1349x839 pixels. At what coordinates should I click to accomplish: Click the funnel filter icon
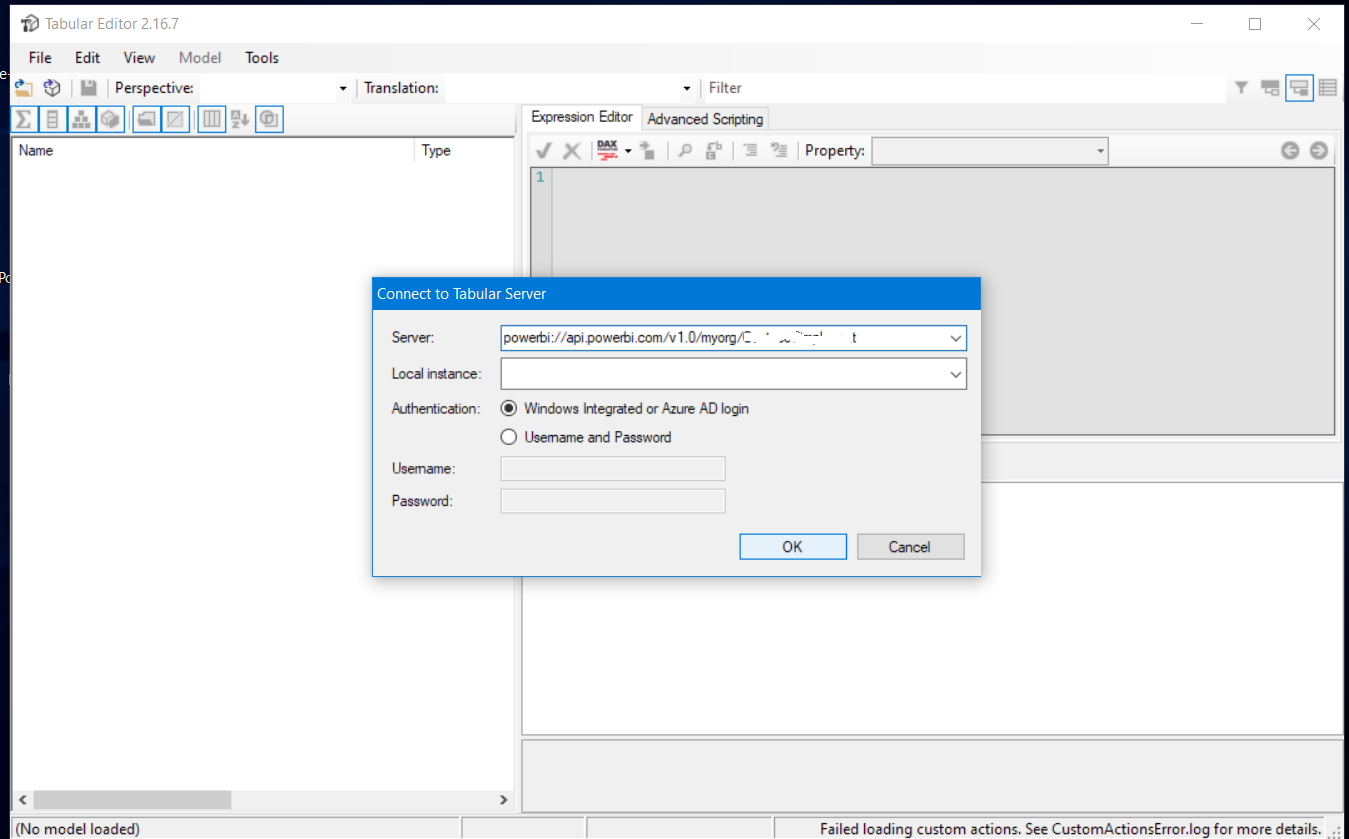pyautogui.click(x=1241, y=88)
